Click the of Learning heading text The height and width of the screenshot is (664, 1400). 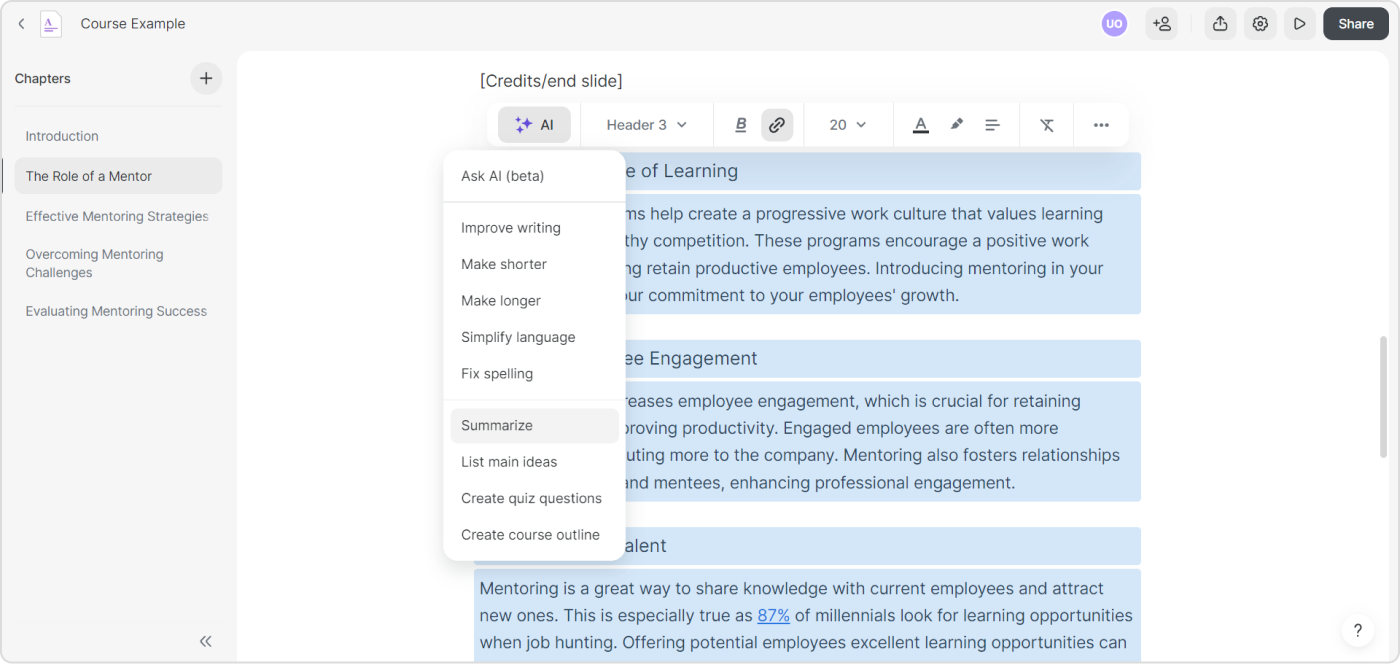coord(689,171)
